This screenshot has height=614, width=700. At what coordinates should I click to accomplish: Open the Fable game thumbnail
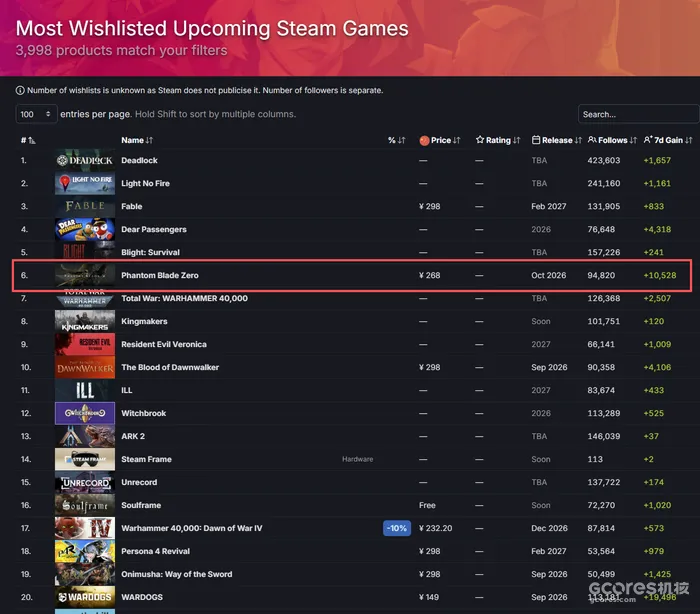85,206
